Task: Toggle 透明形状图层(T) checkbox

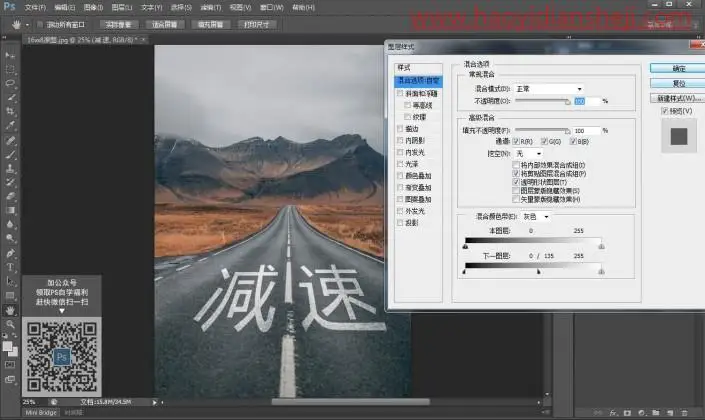Action: coord(516,182)
